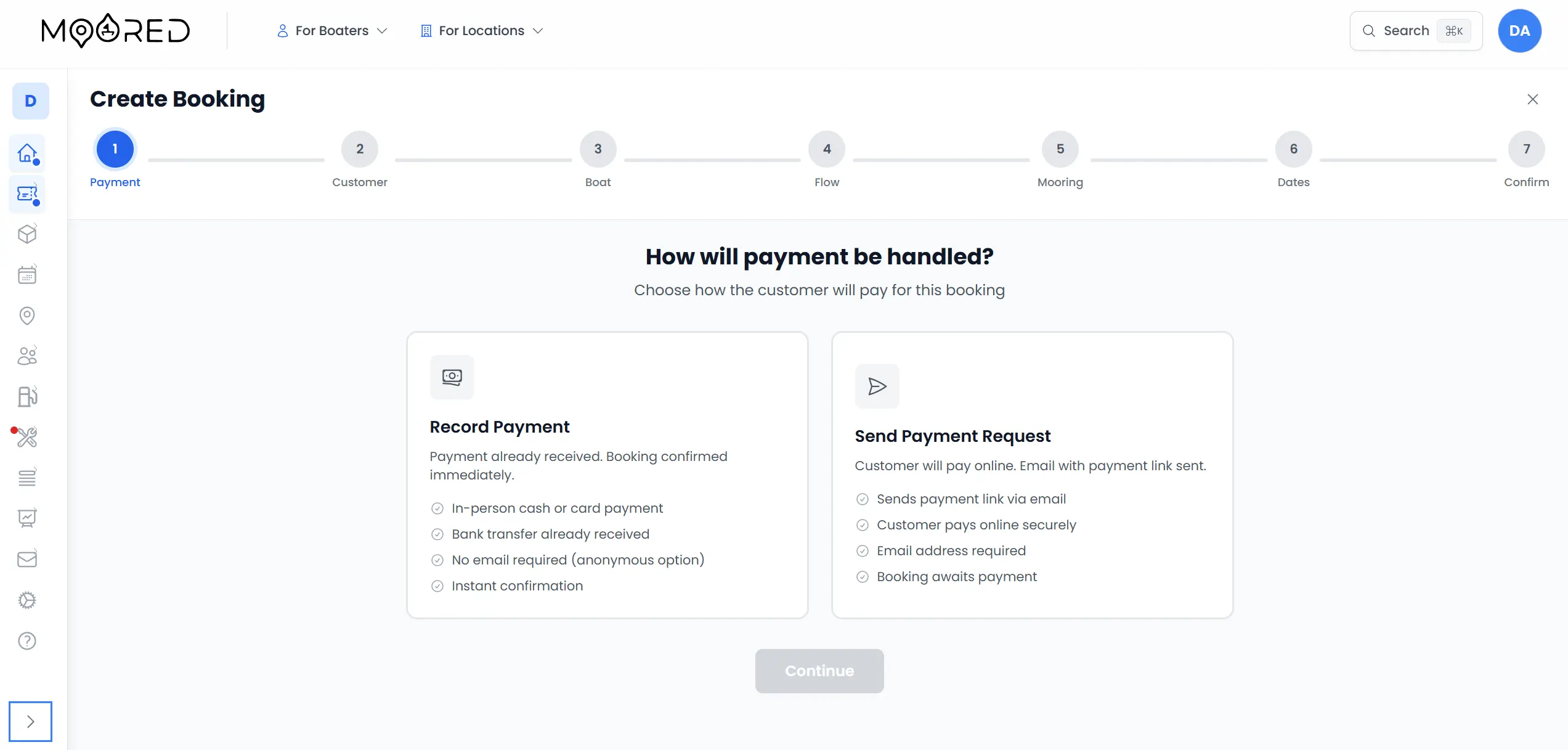Open the mail envelope icon

pos(27,558)
